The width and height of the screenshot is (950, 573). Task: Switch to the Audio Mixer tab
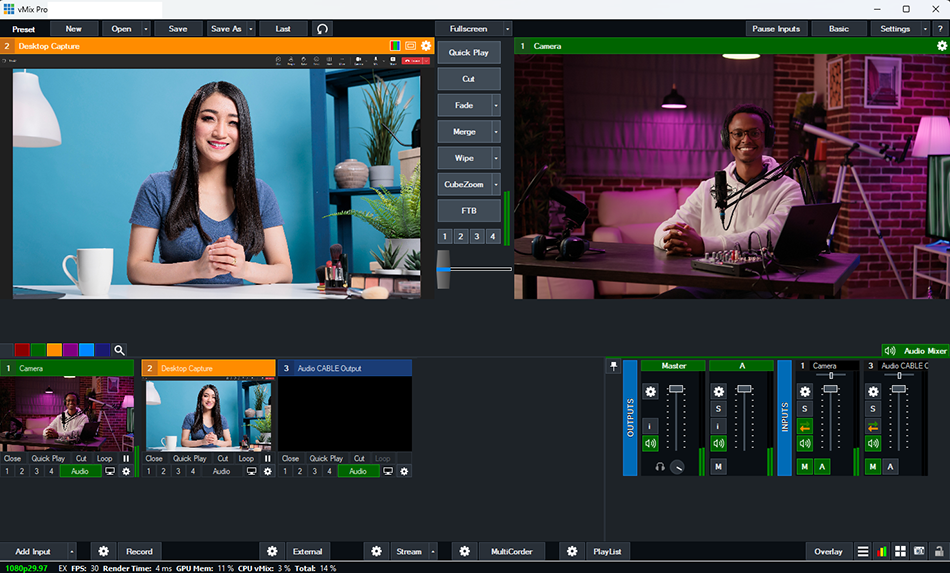(x=914, y=351)
